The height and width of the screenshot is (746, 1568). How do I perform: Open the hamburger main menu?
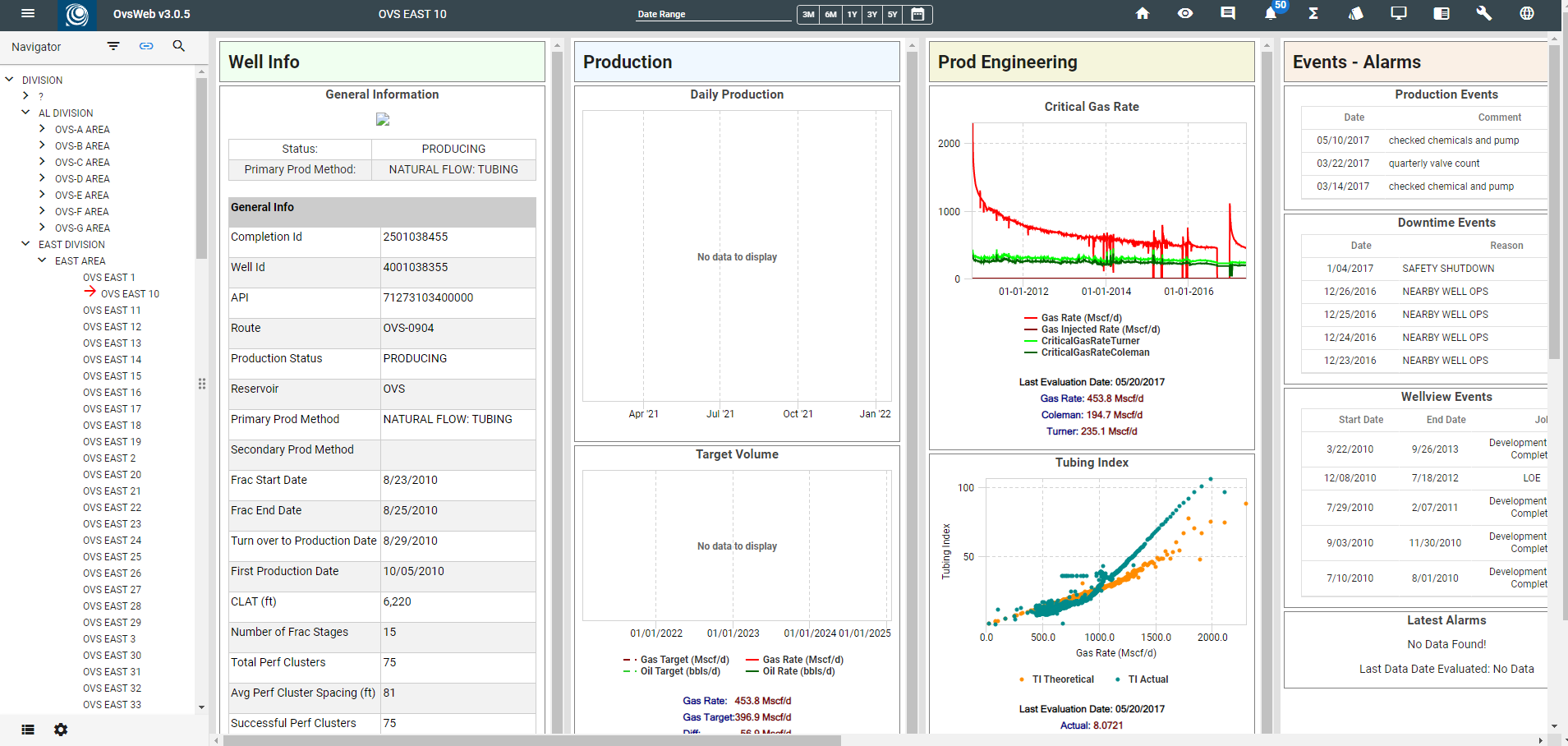point(28,13)
